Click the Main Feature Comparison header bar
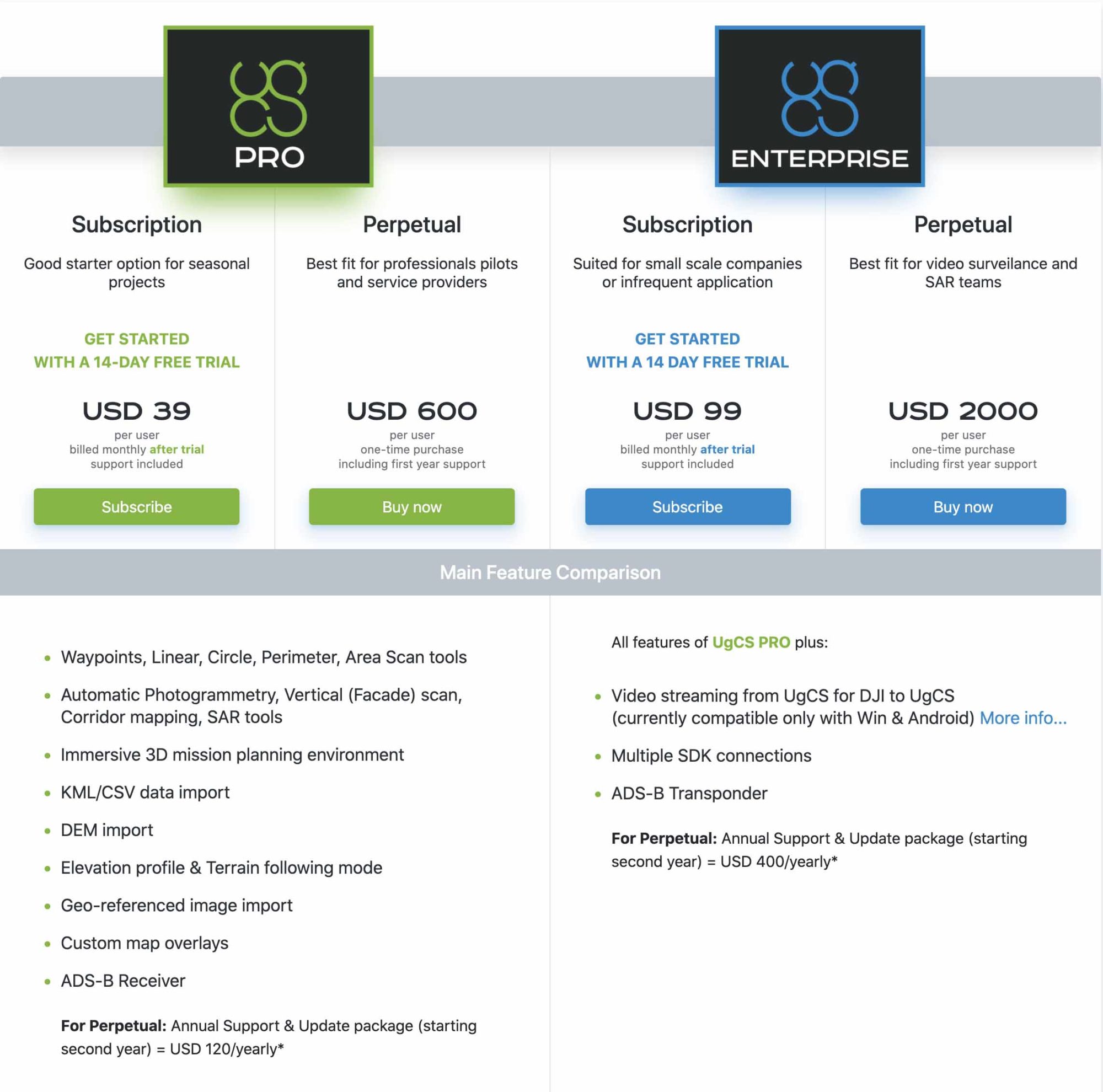This screenshot has width=1103, height=1092. (550, 572)
